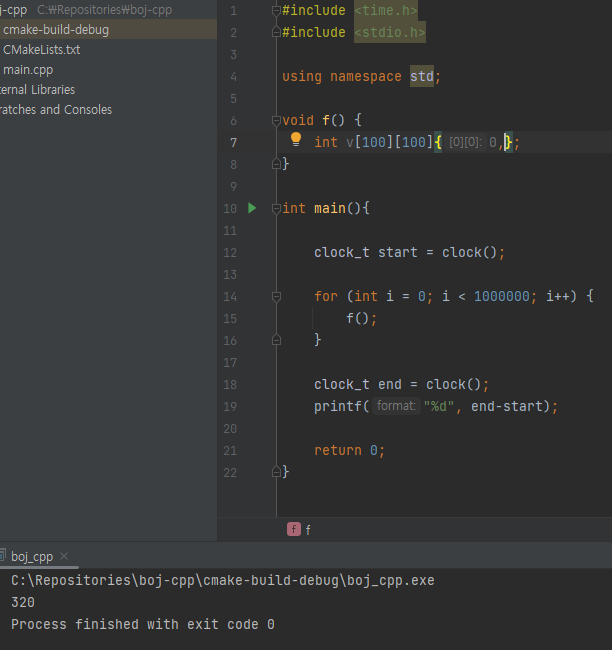
Task: Click fold end marker on line 8
Action: coord(276,165)
